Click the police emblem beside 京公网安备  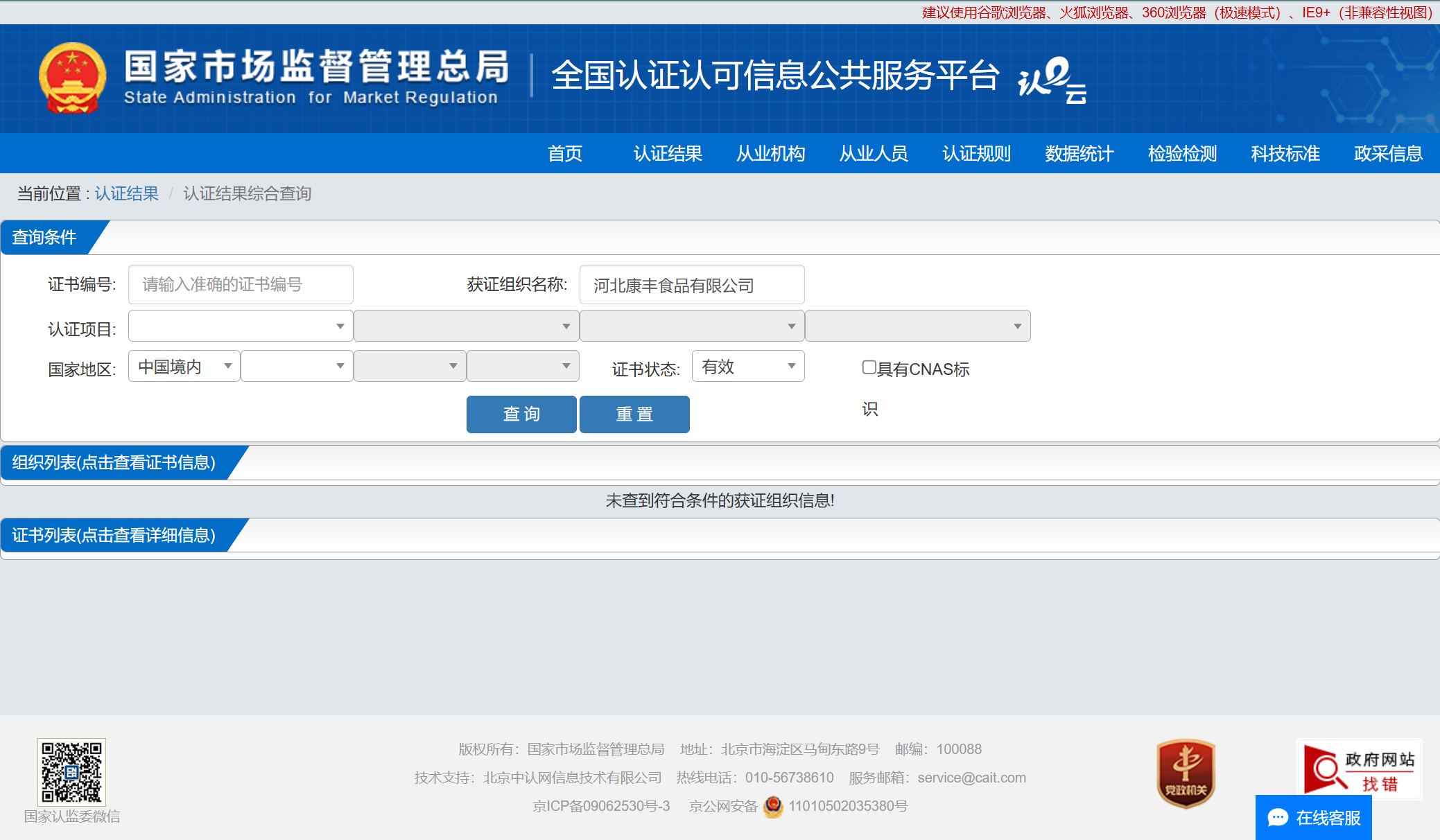pos(773,806)
